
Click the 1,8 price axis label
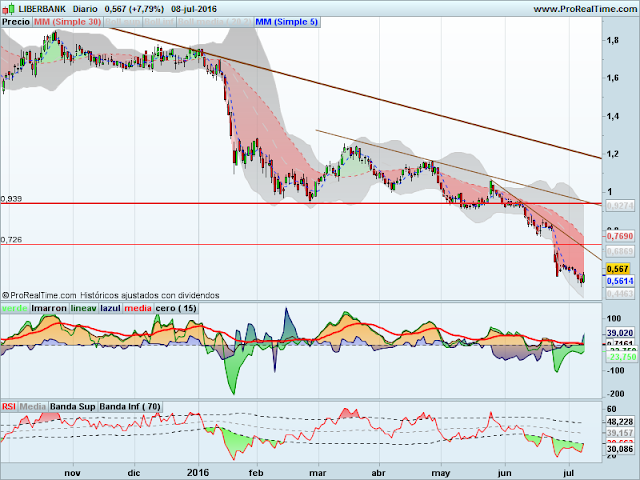click(x=613, y=40)
